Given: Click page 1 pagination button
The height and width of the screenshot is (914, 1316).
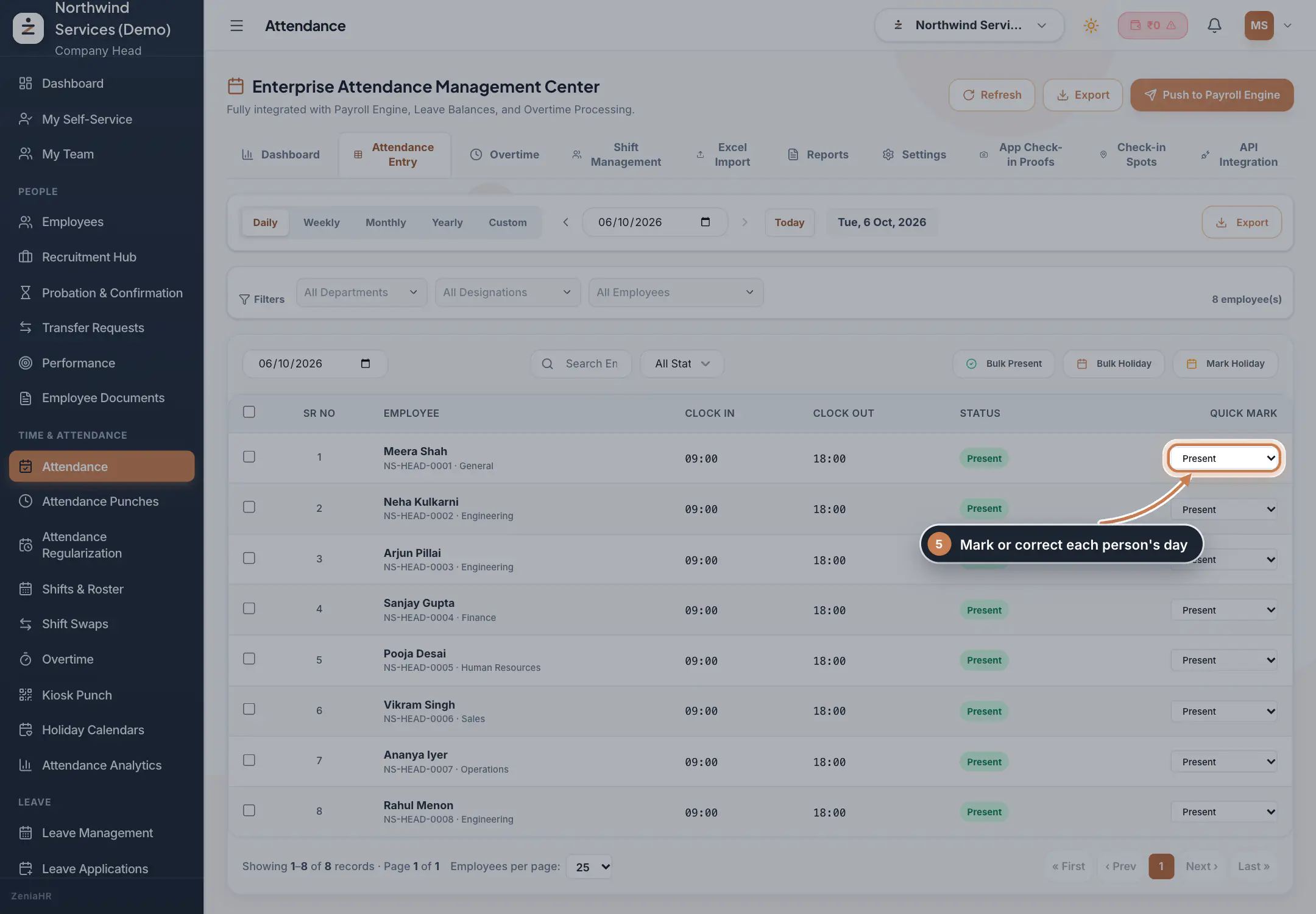Looking at the screenshot, I should pyautogui.click(x=1161, y=866).
